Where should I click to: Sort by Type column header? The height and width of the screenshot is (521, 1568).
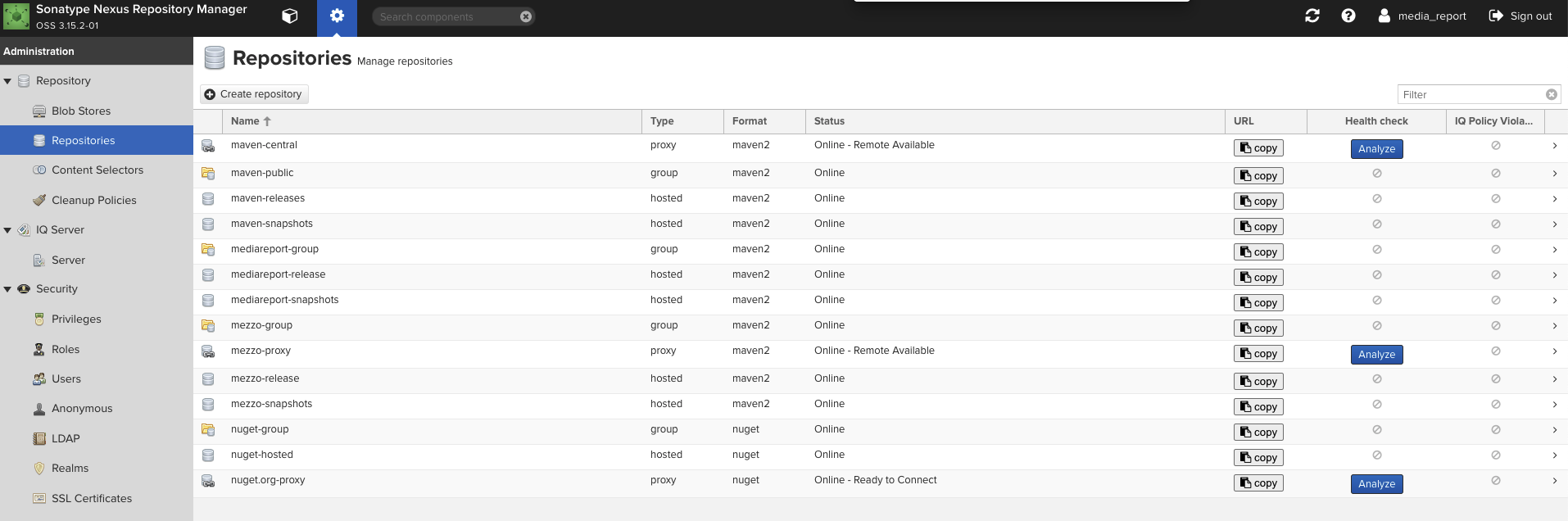coord(682,121)
